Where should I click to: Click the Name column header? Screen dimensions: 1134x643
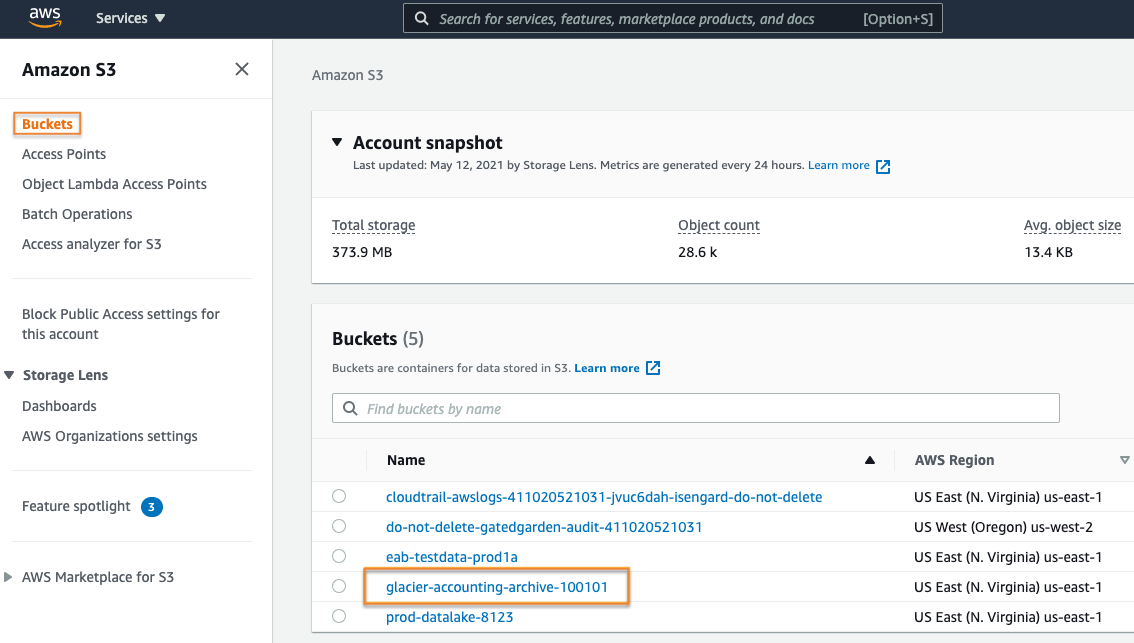pos(406,460)
